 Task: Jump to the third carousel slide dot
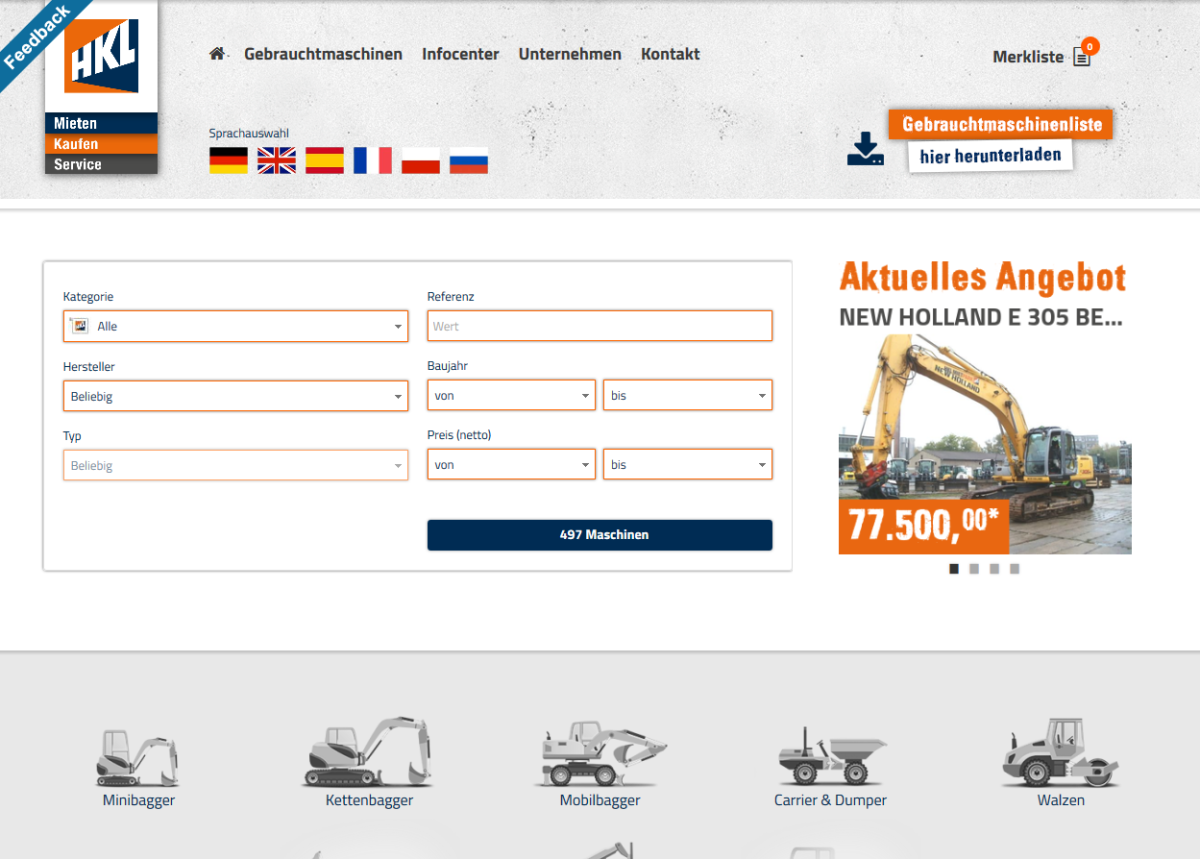[x=994, y=569]
